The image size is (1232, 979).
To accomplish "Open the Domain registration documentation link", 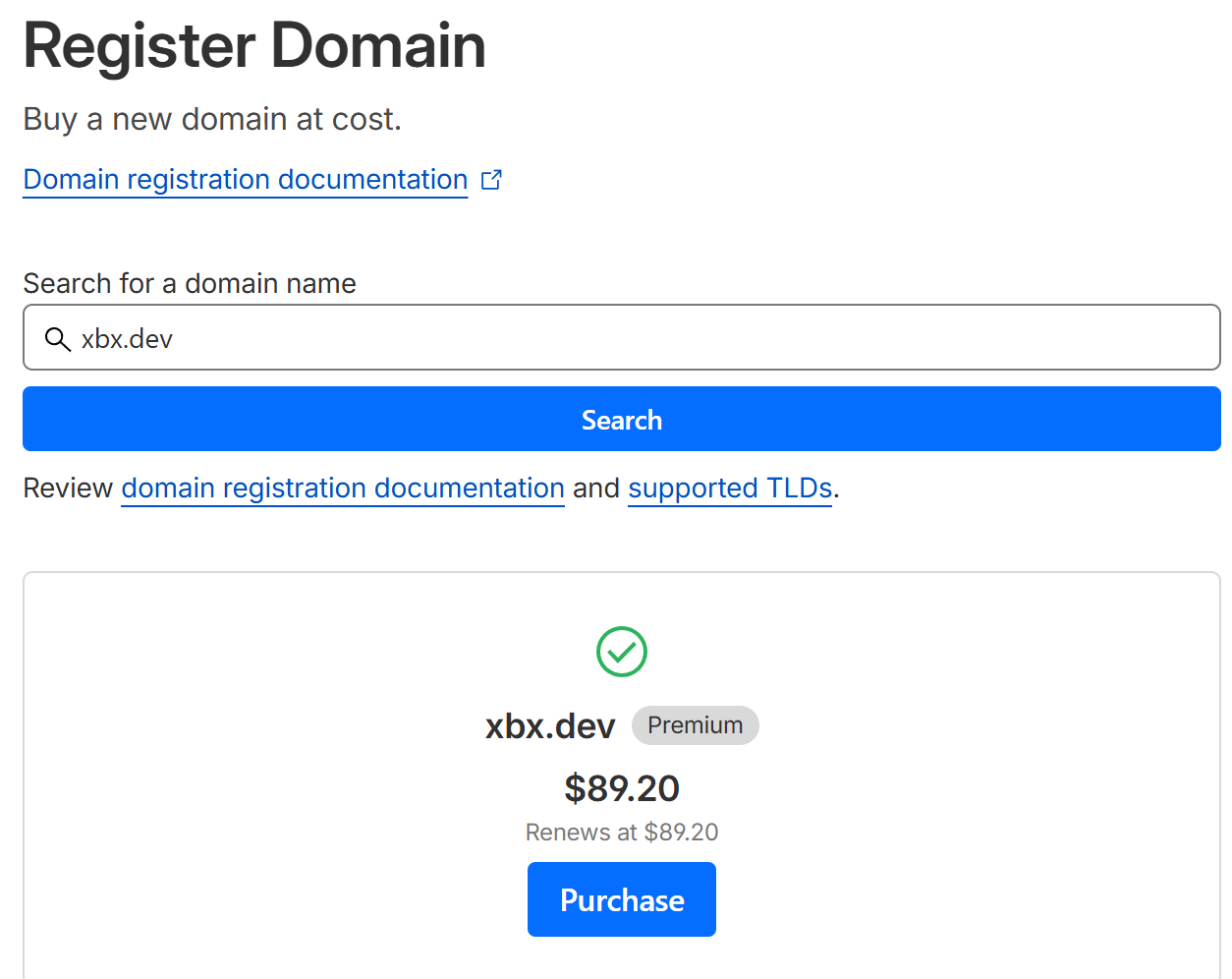I will 245,179.
